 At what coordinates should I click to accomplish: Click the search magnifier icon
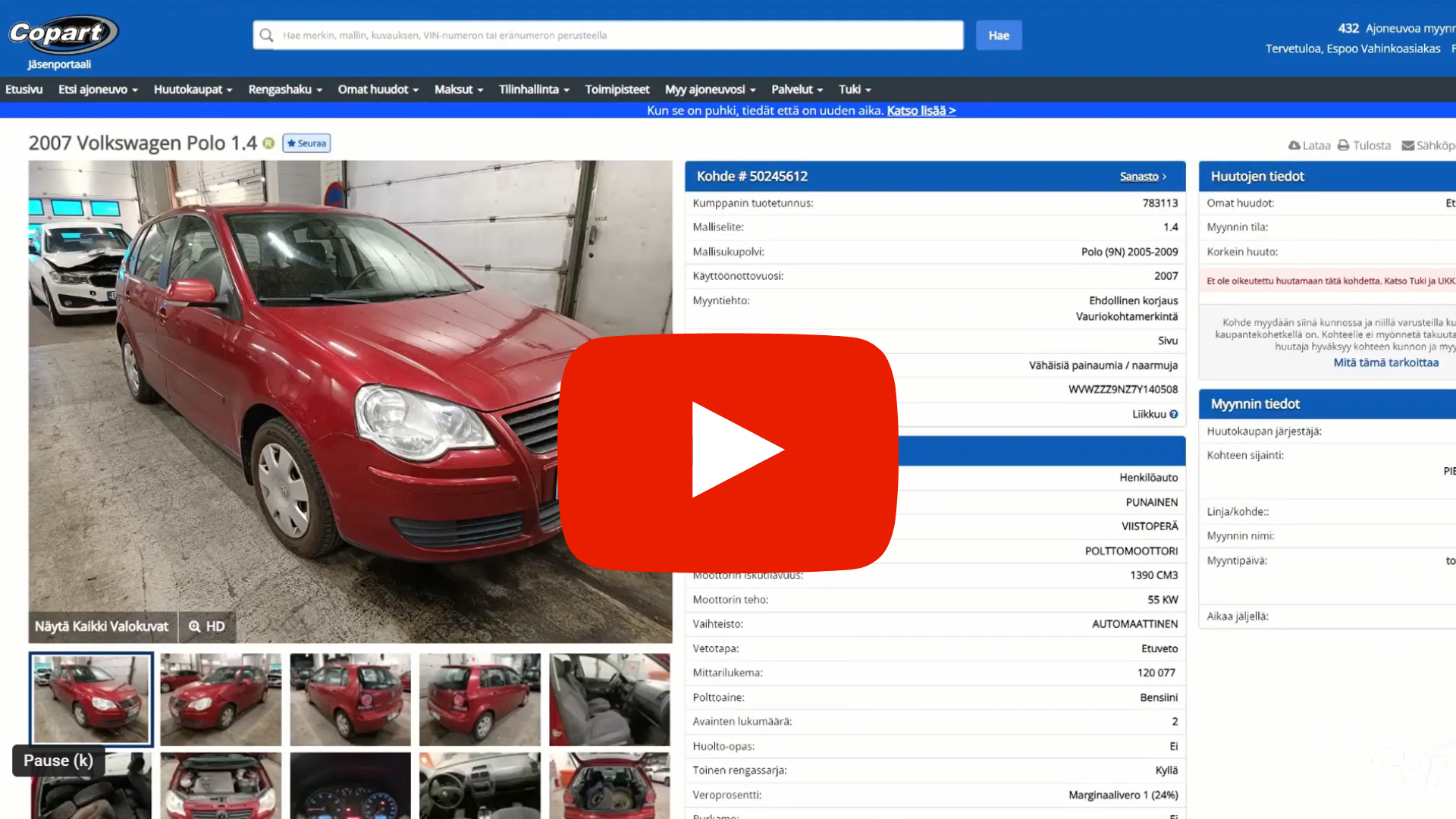coord(266,35)
